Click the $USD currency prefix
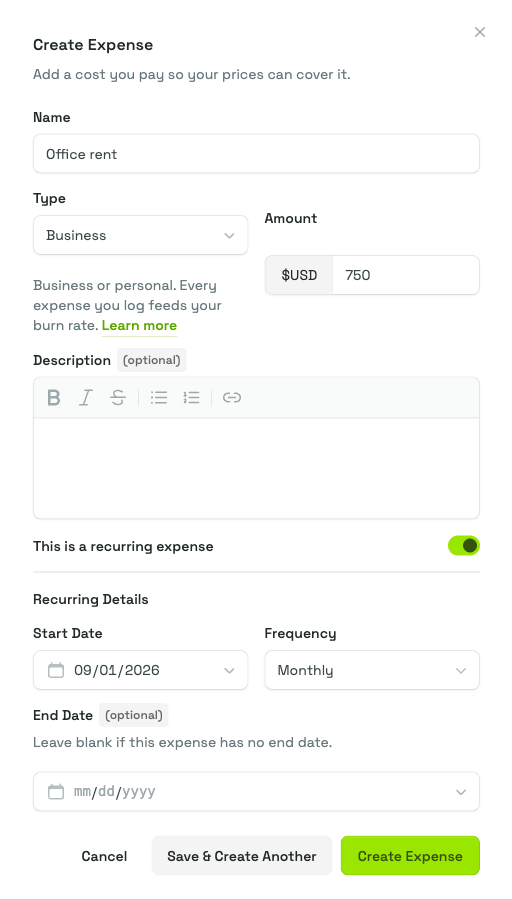The height and width of the screenshot is (899, 512). coord(299,275)
